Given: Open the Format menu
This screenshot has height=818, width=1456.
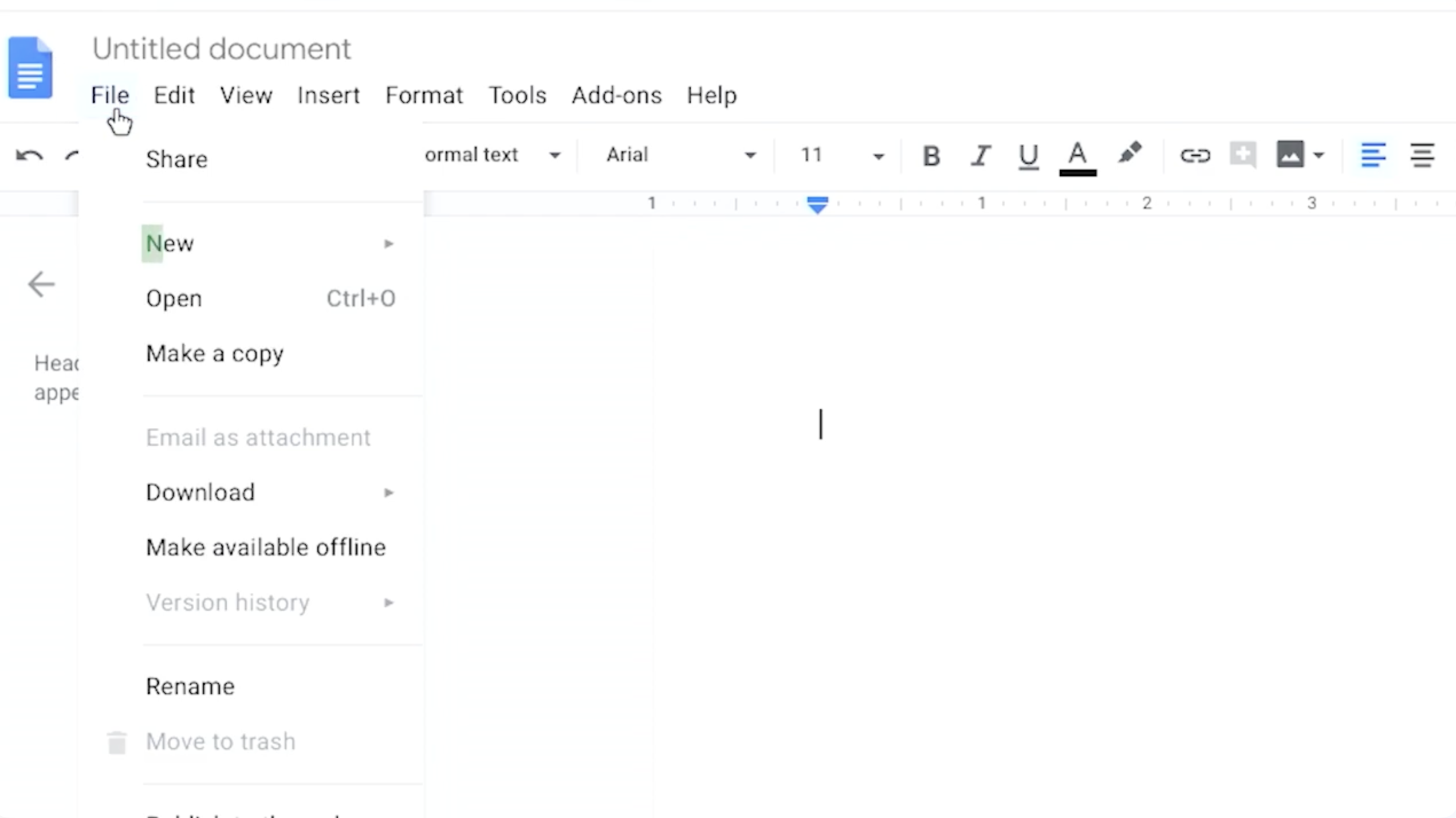Looking at the screenshot, I should coord(424,95).
